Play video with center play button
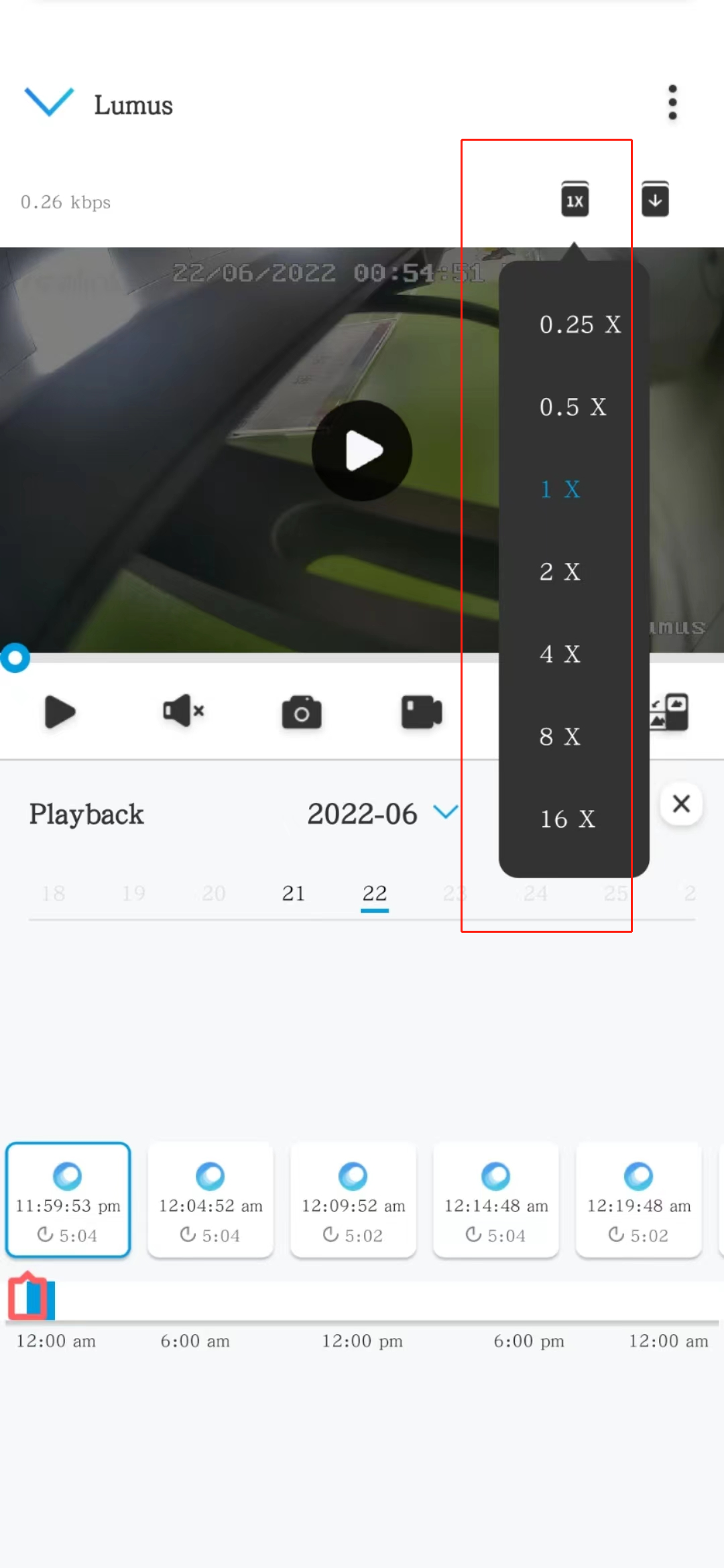This screenshot has height=1568, width=724. click(x=362, y=450)
